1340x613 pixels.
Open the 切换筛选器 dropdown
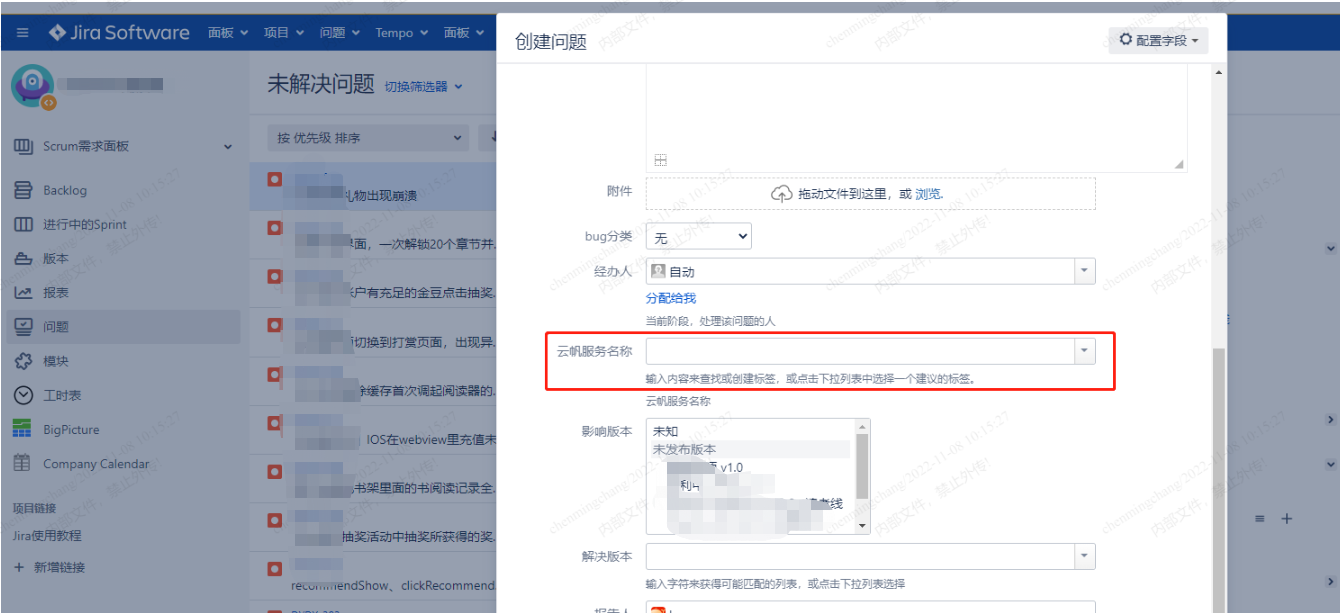424,87
